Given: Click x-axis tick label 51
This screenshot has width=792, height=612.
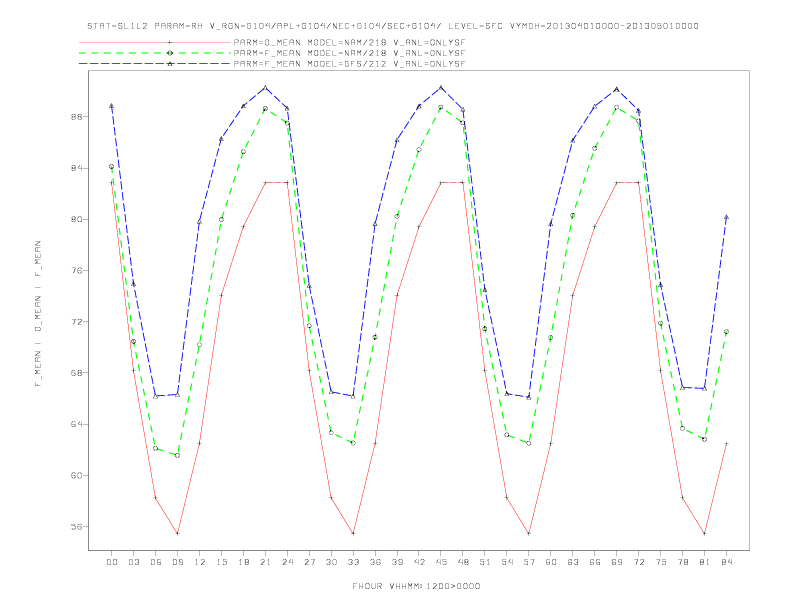Looking at the screenshot, I should 485,562.
